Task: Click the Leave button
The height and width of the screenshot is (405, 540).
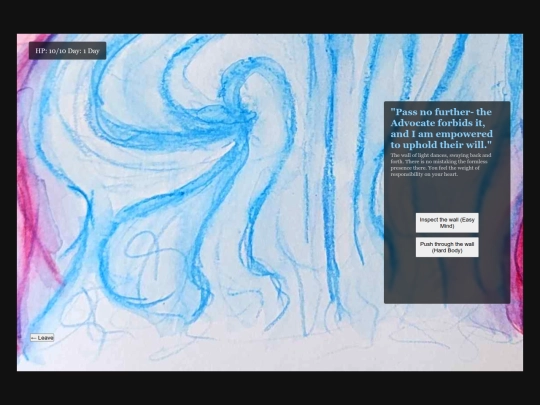Action: coord(42,338)
